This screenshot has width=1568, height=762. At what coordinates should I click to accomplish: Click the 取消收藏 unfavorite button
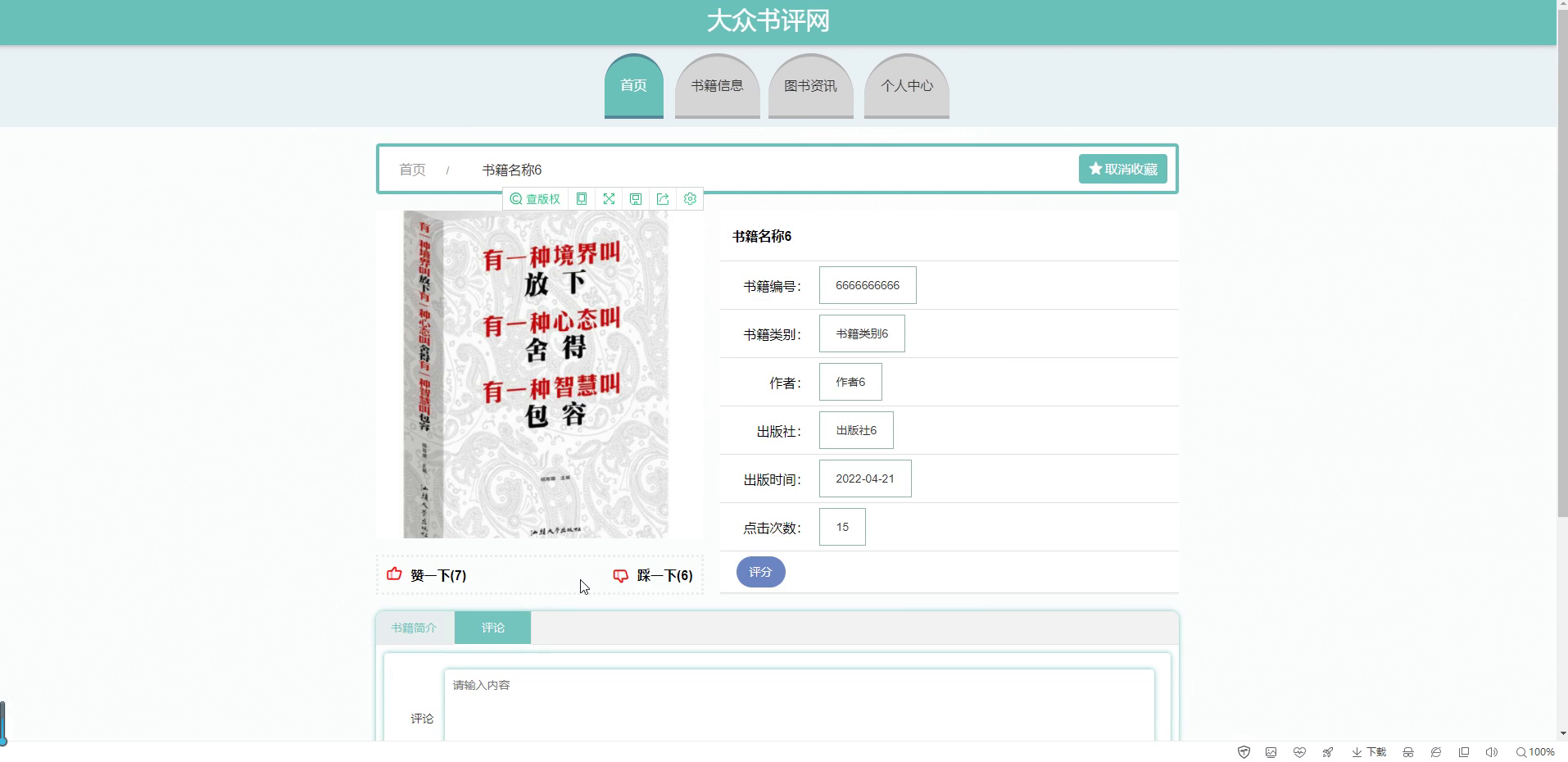pyautogui.click(x=1122, y=169)
